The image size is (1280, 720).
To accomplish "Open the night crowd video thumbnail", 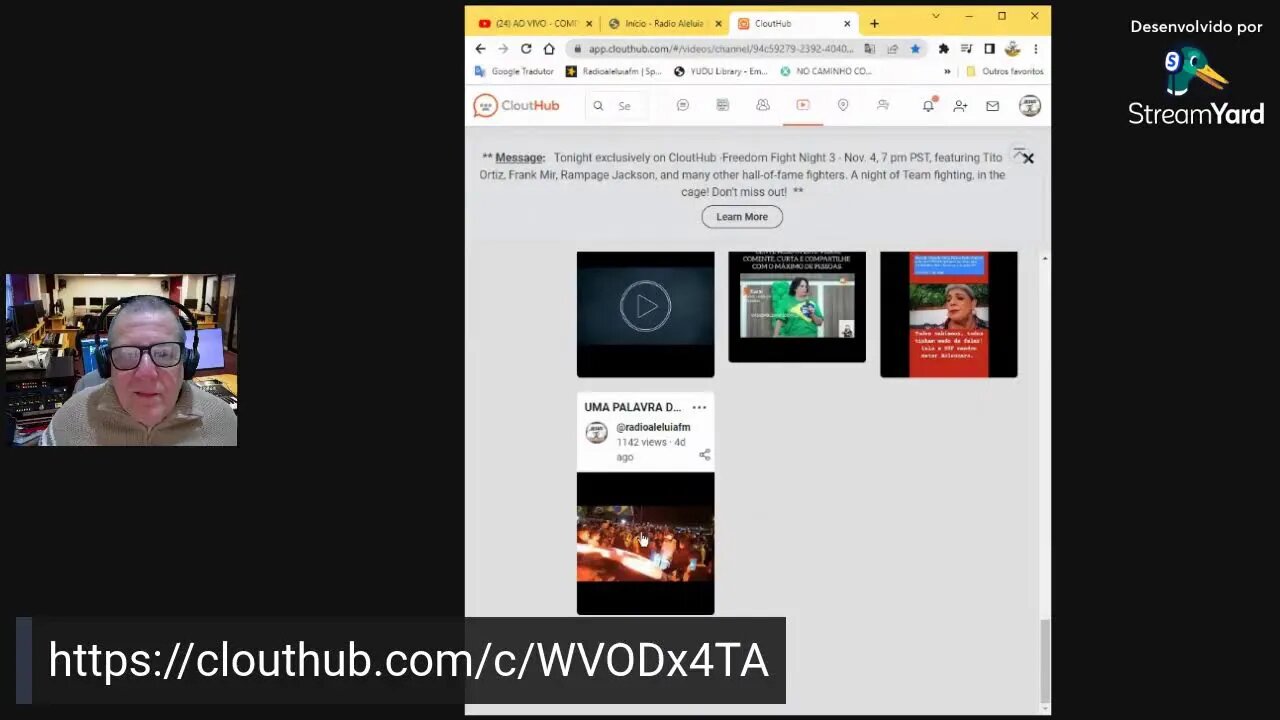I will (646, 543).
